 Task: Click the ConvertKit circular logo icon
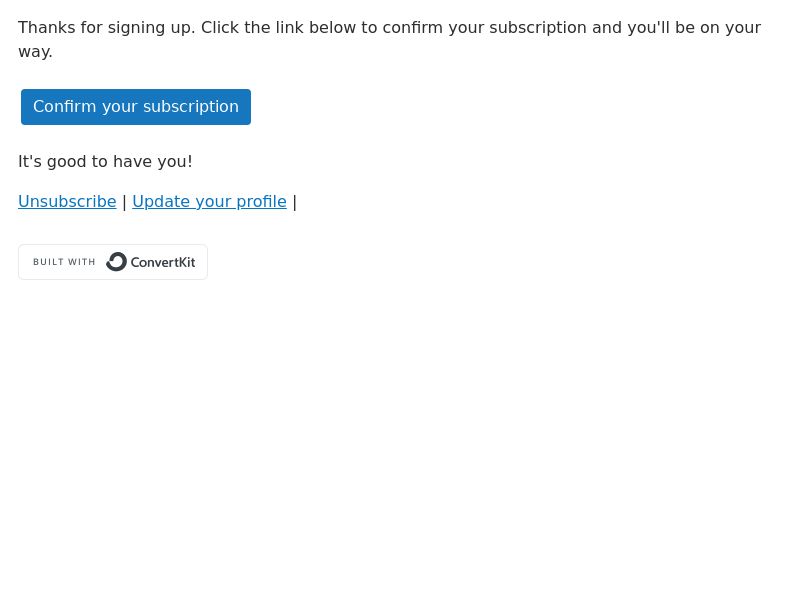(116, 262)
